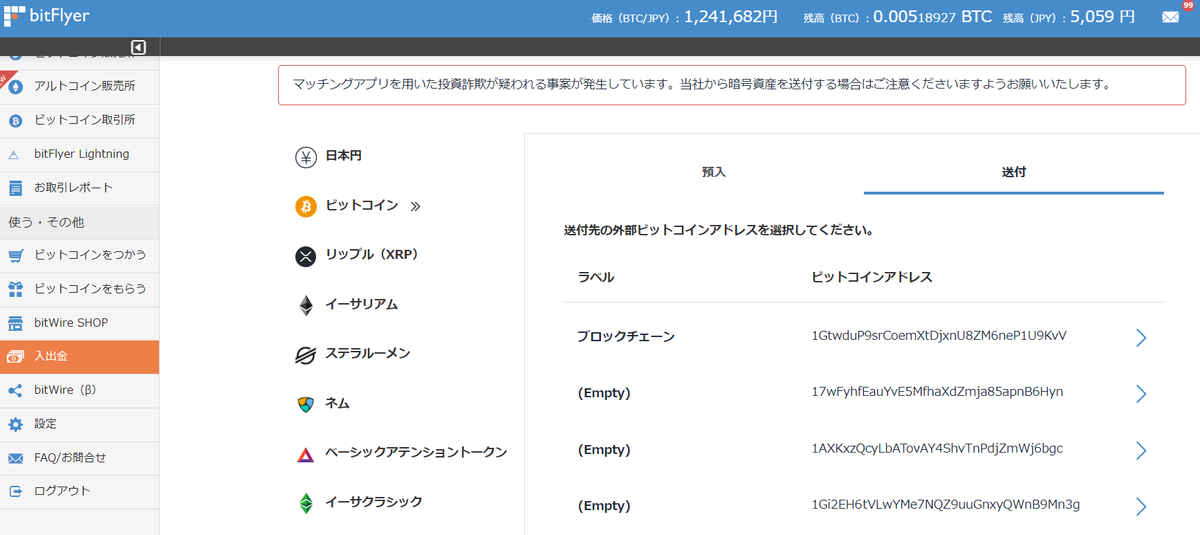The image size is (1200, 535).
Task: Select ベーシックアテンショントークン label
Action: (416, 453)
